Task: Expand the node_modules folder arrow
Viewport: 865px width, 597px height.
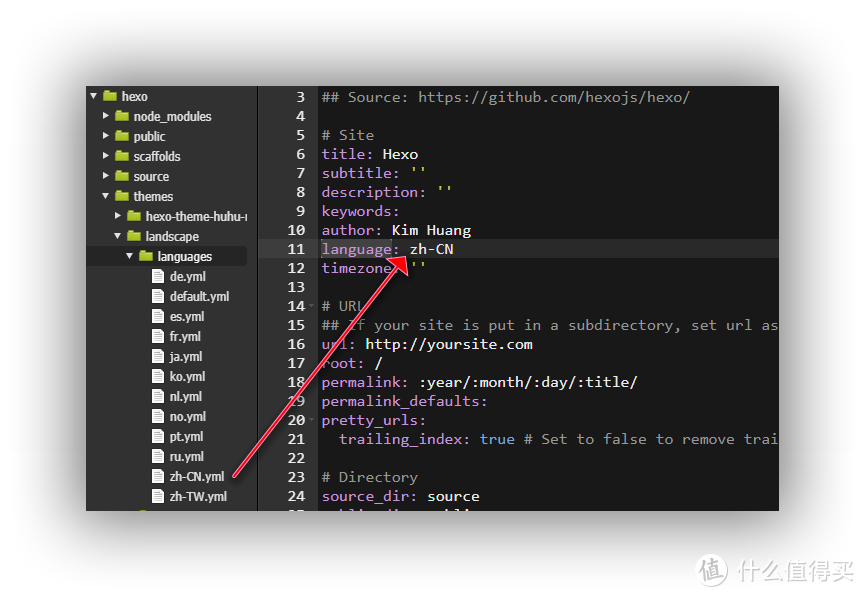Action: pos(106,116)
